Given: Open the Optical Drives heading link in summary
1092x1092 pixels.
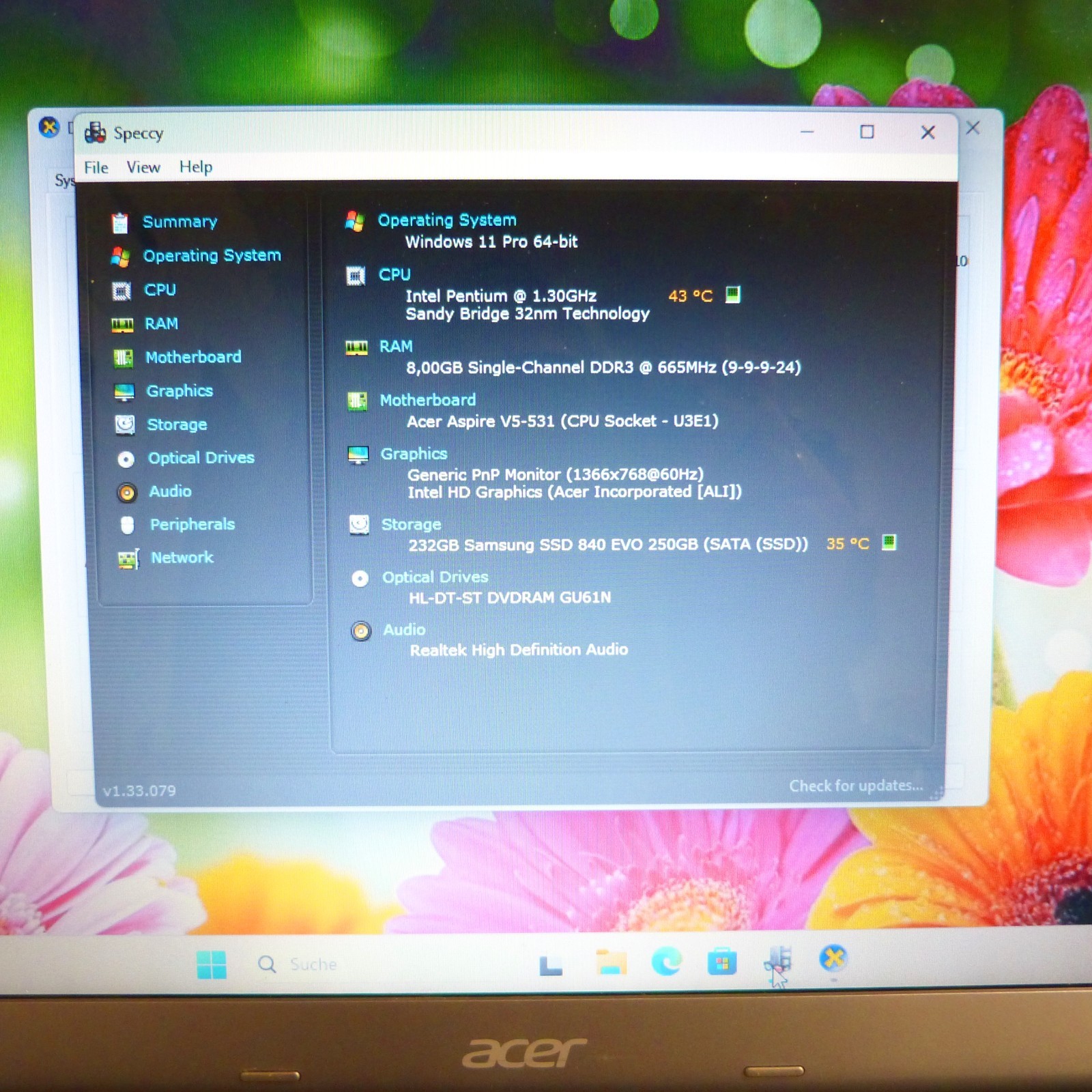Looking at the screenshot, I should (x=435, y=577).
